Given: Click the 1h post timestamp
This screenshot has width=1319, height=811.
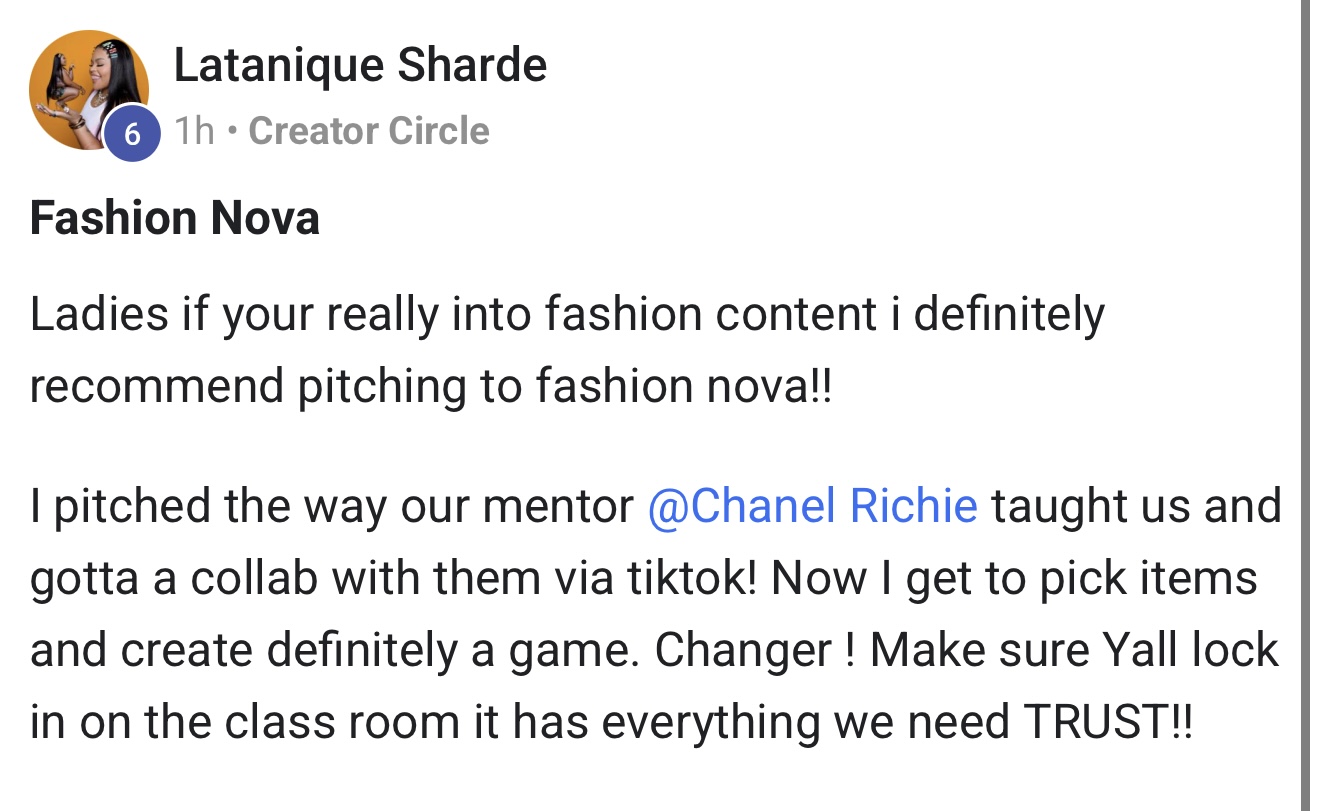Looking at the screenshot, I should (195, 131).
